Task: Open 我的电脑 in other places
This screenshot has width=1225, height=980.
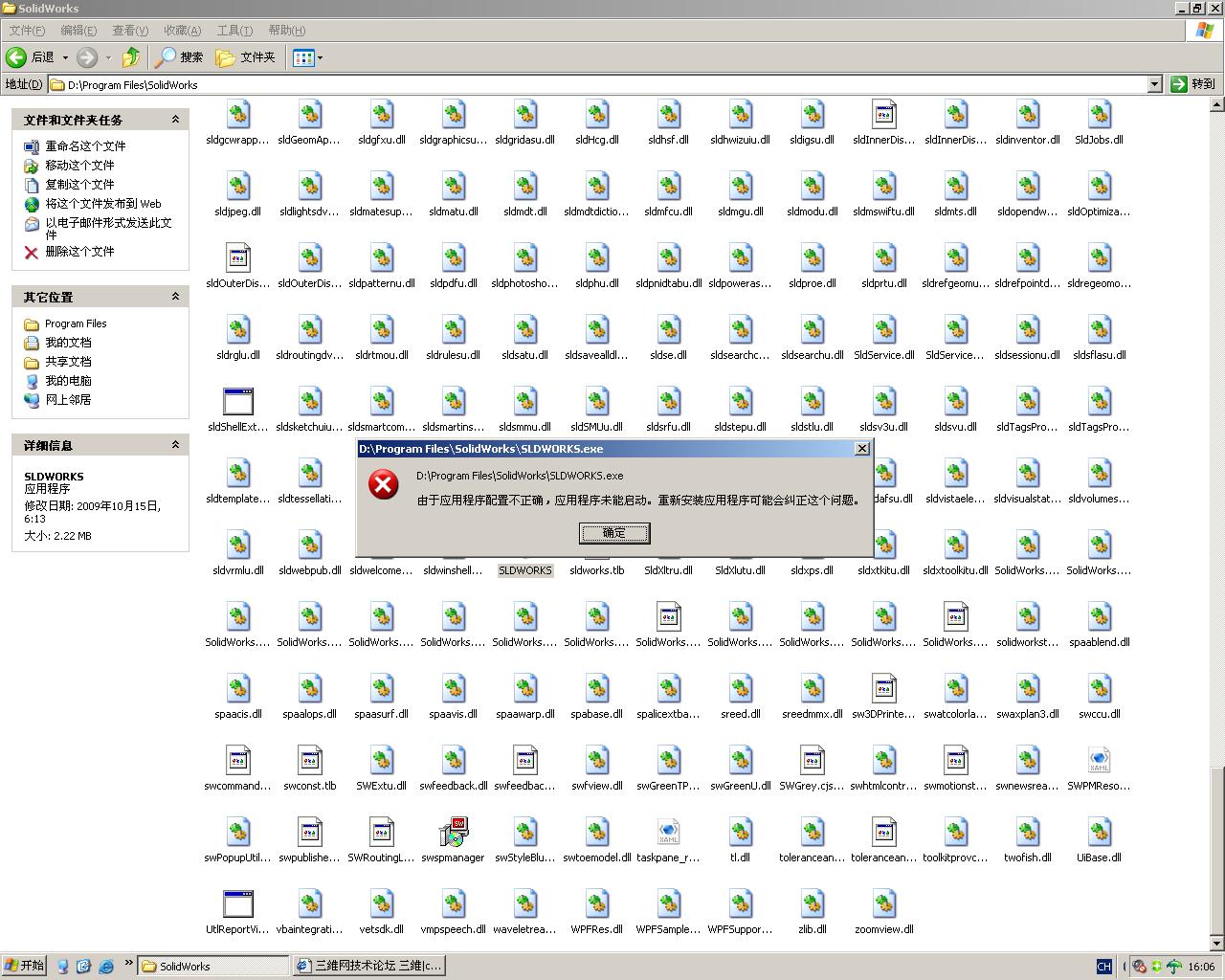Action: (68, 381)
